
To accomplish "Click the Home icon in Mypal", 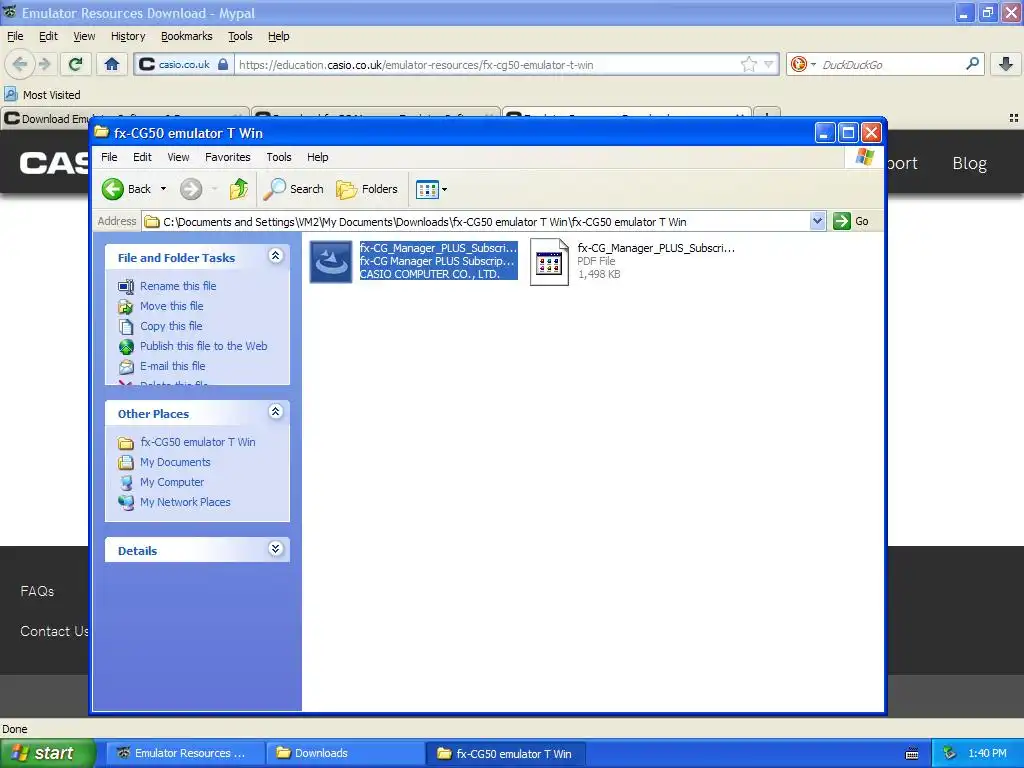I will pos(112,64).
